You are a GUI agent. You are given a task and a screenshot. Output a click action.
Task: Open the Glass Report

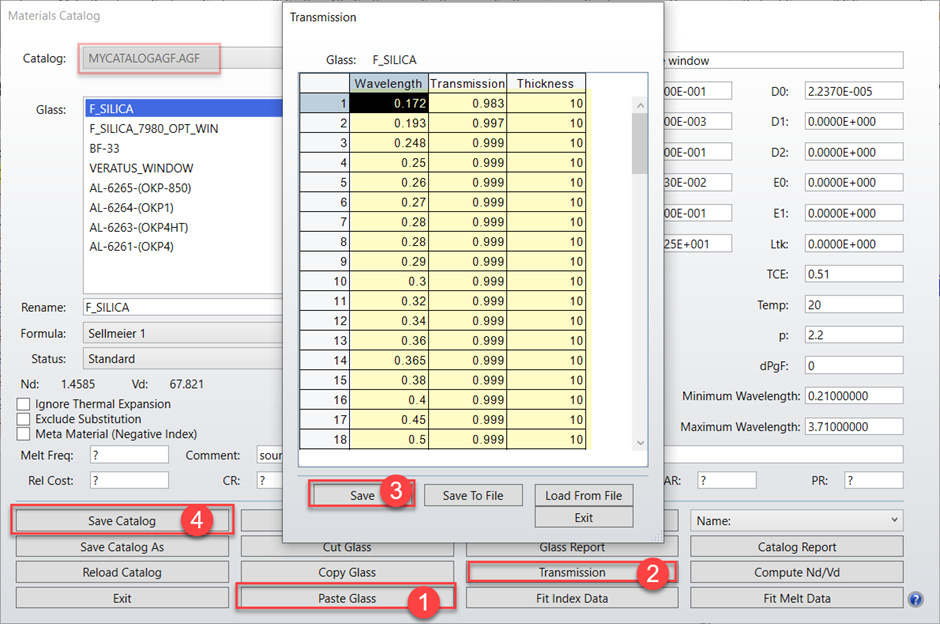click(x=571, y=545)
